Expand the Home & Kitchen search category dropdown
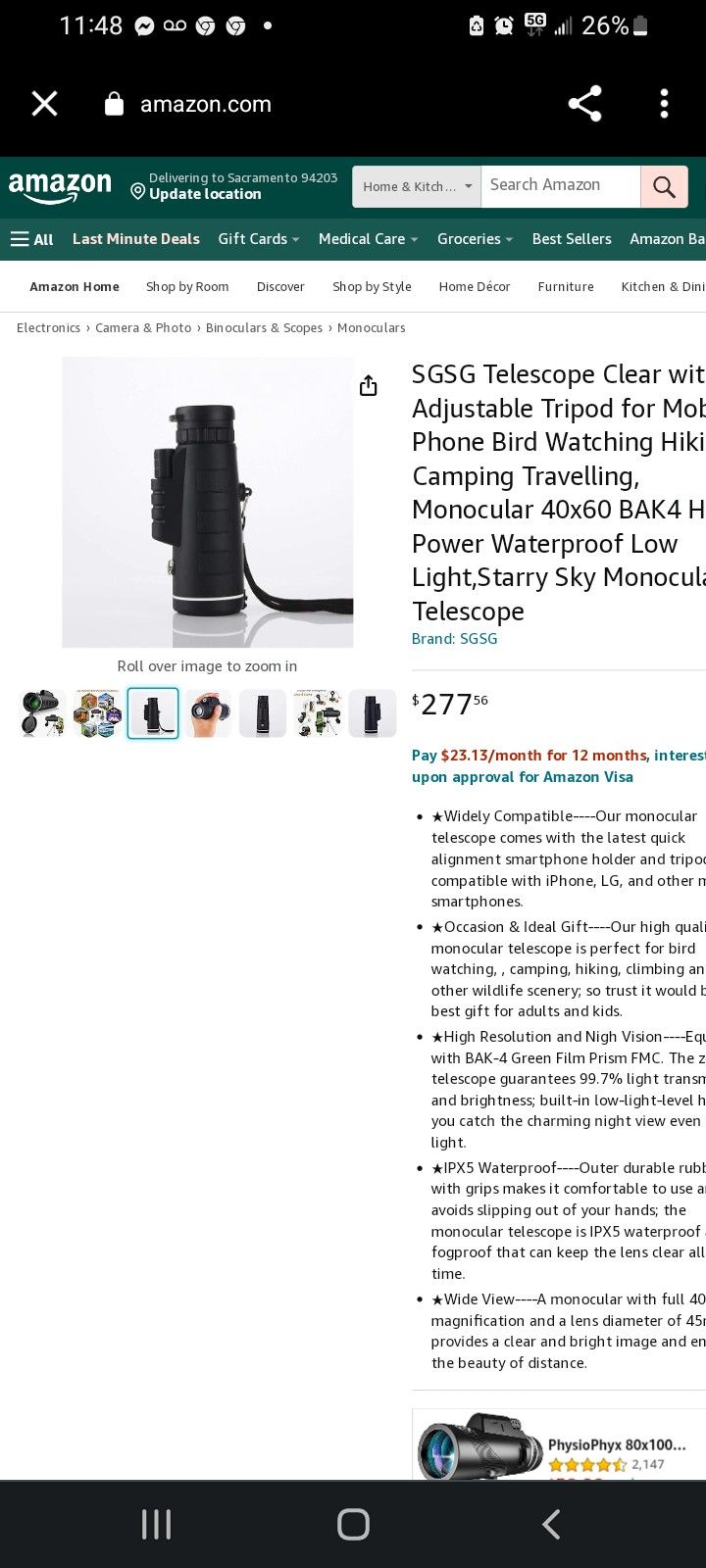The width and height of the screenshot is (706, 1568). coord(417,186)
